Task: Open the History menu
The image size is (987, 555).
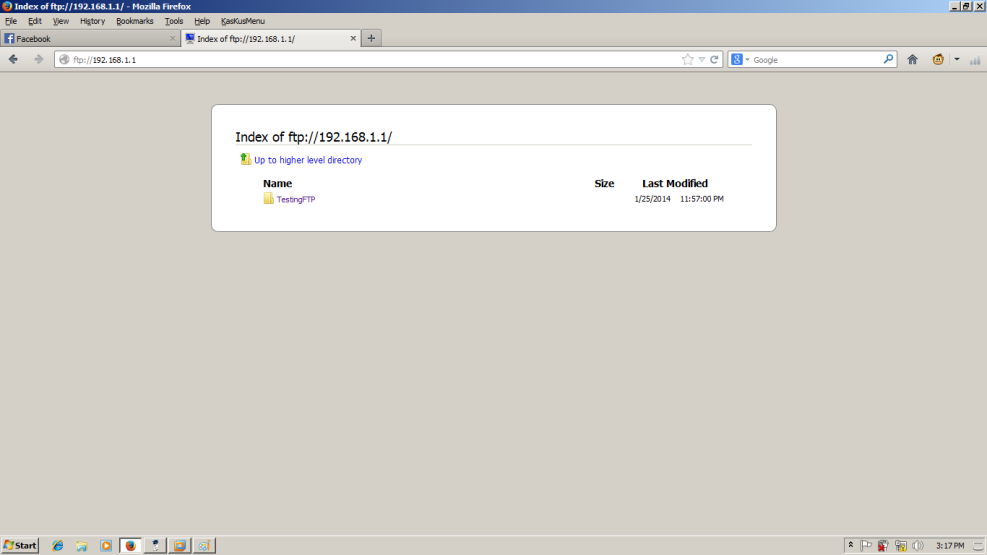Action: [x=93, y=21]
